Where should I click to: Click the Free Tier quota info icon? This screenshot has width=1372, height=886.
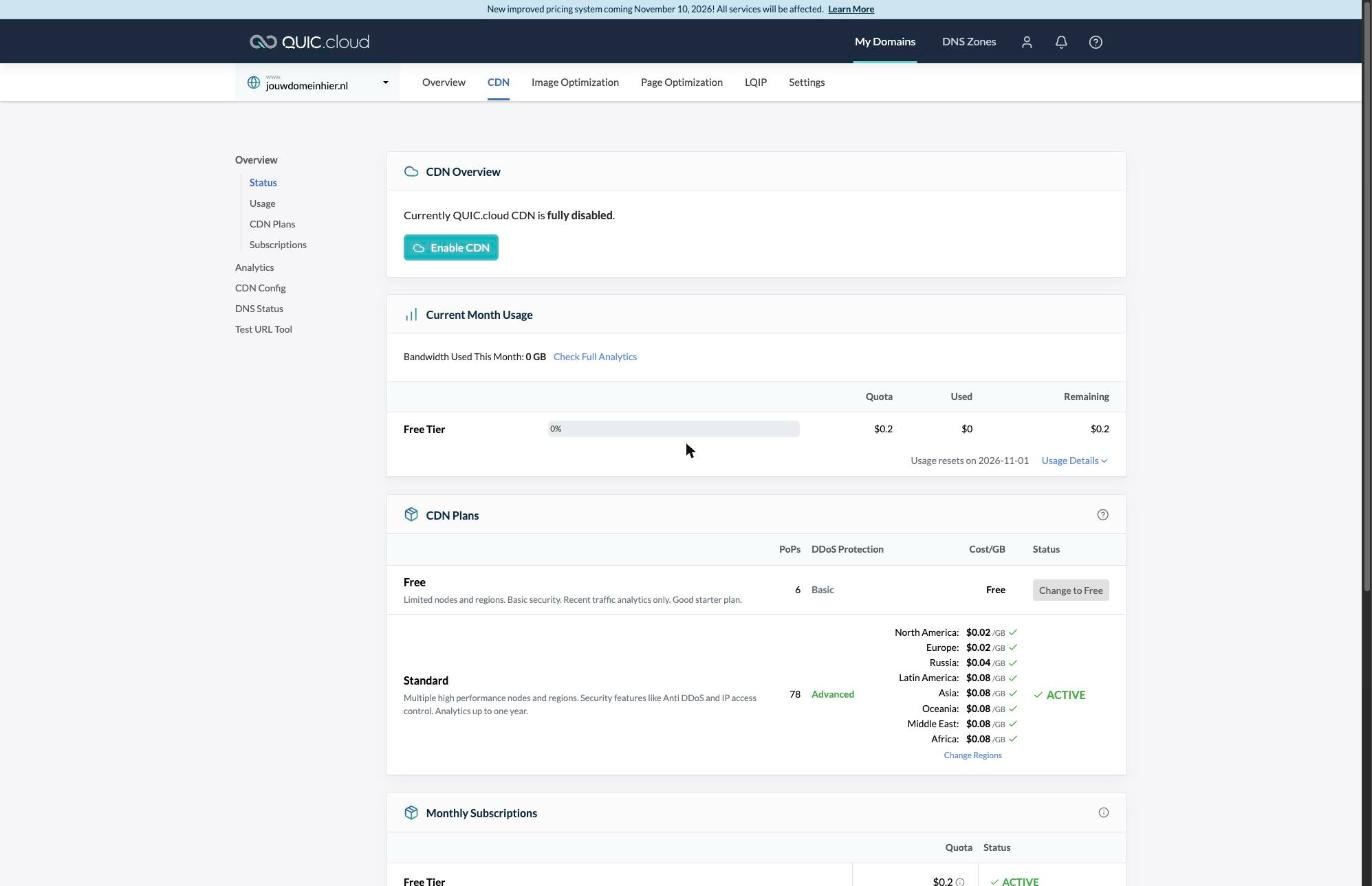960,882
